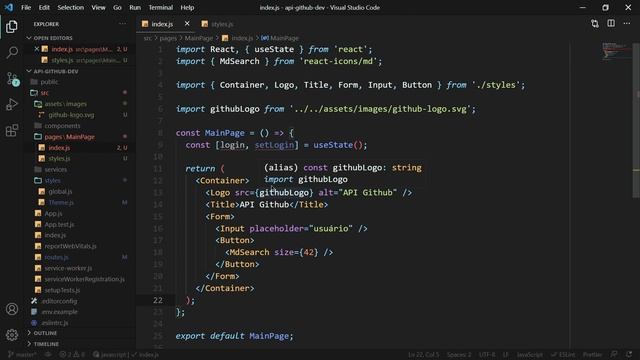640x360 pixels.
Task: Expand the services folder
Action: [x=80, y=169]
